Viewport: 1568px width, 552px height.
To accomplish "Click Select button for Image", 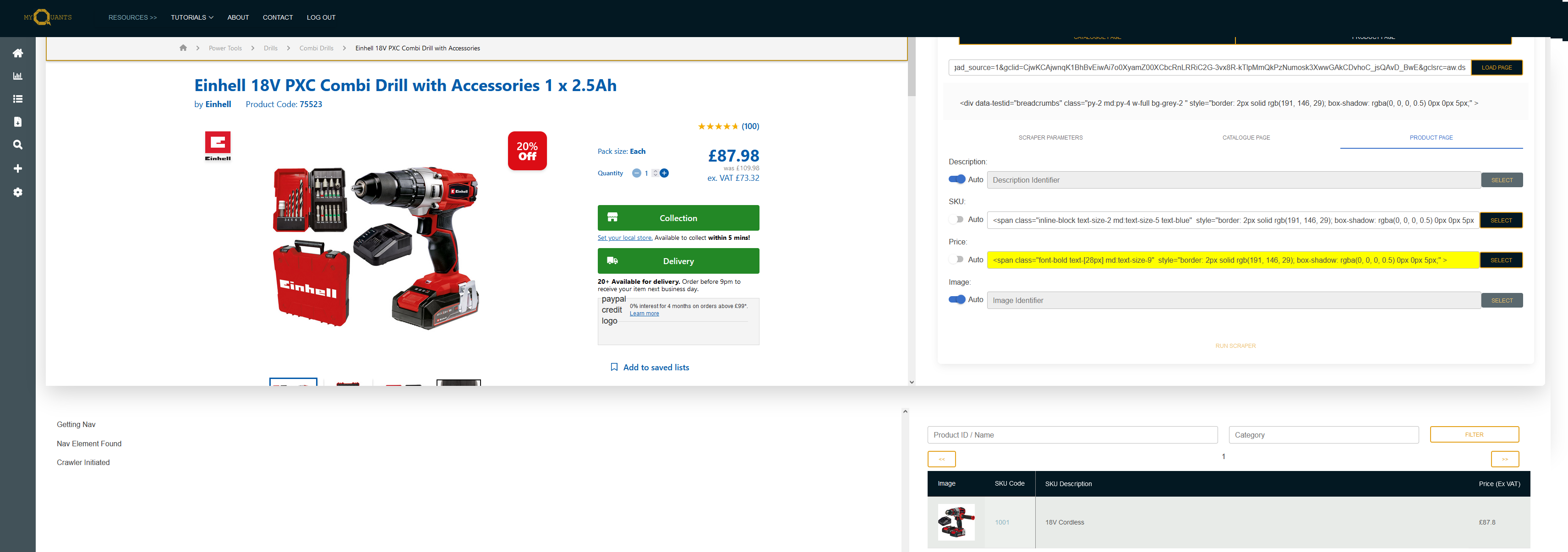I will (1502, 300).
